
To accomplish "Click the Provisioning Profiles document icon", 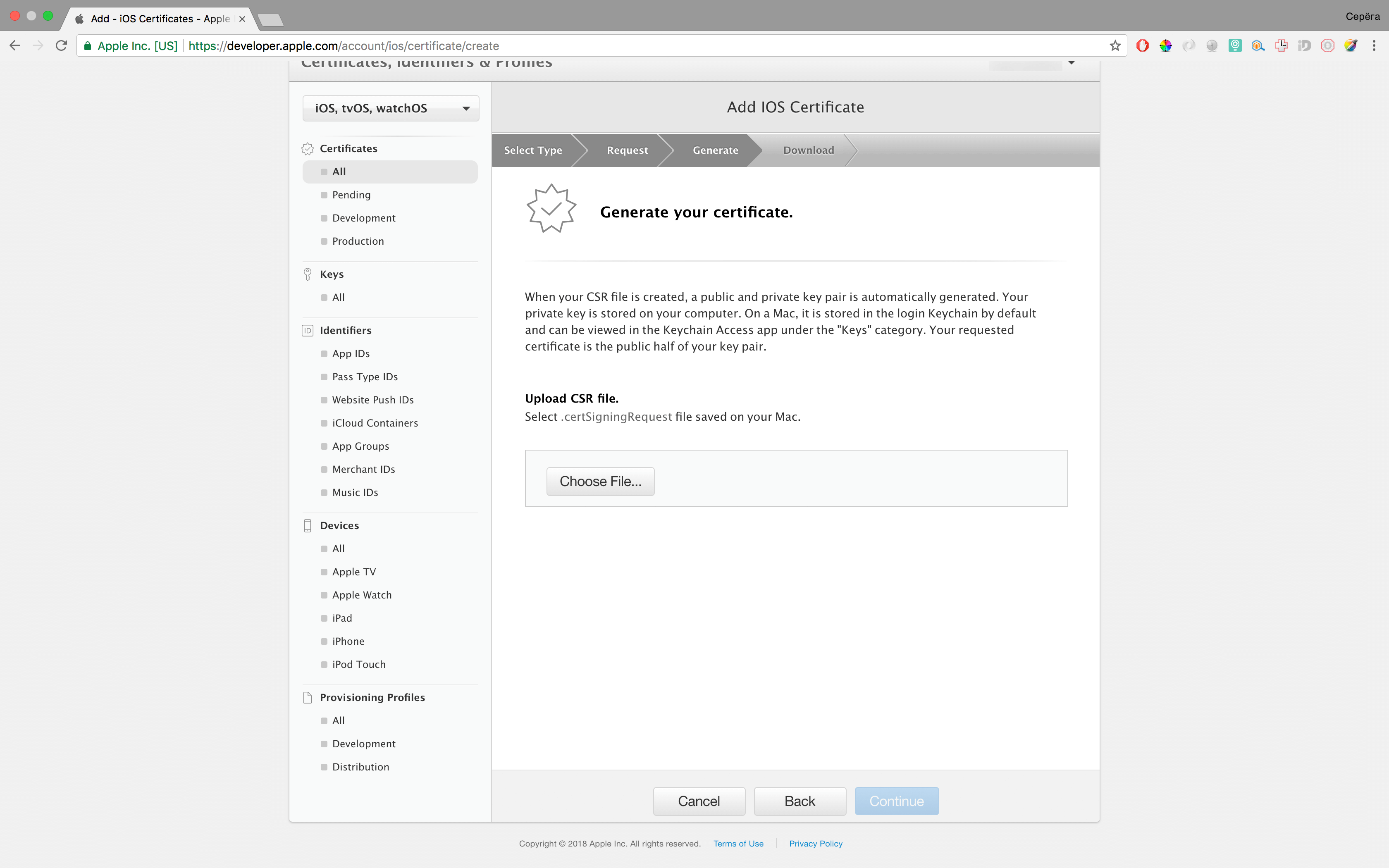I will tap(308, 698).
